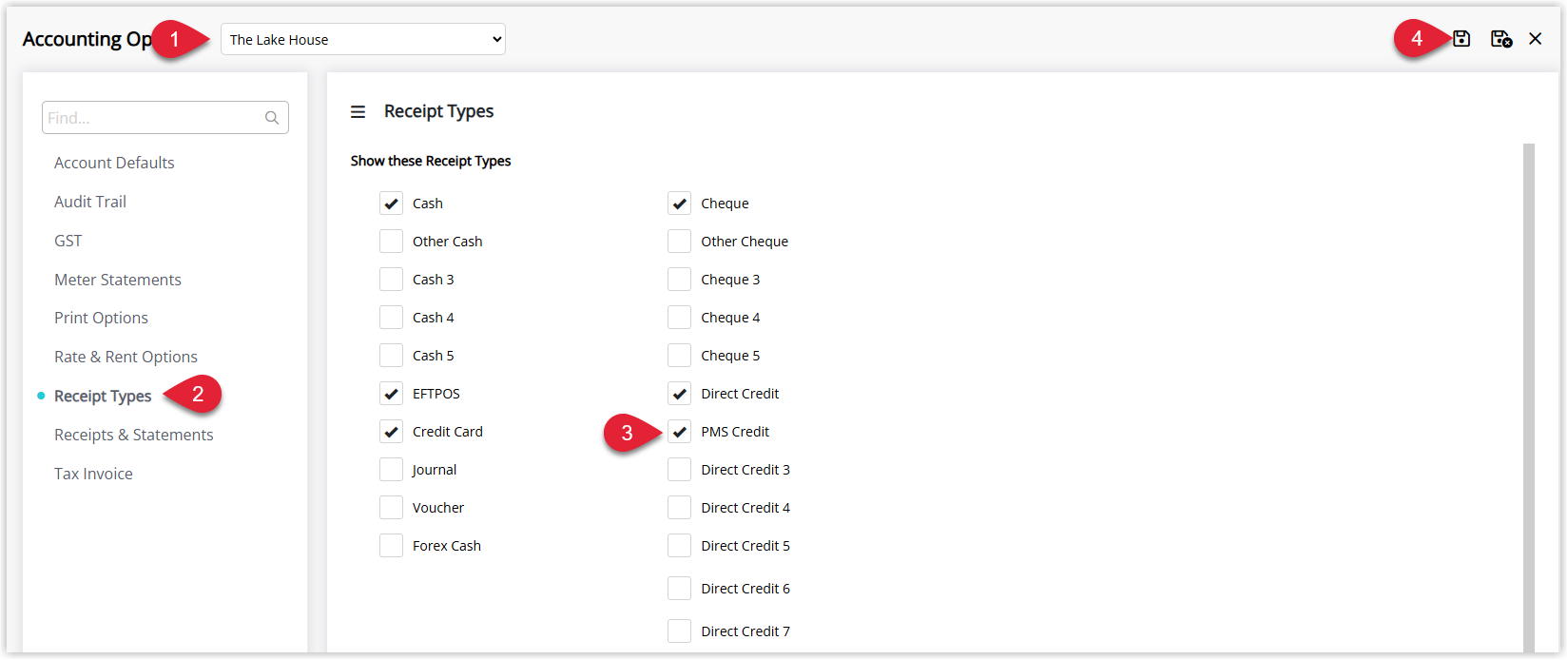Viewport: 1568px width, 660px height.
Task: Open the Audit Trail section
Action: [x=90, y=202]
